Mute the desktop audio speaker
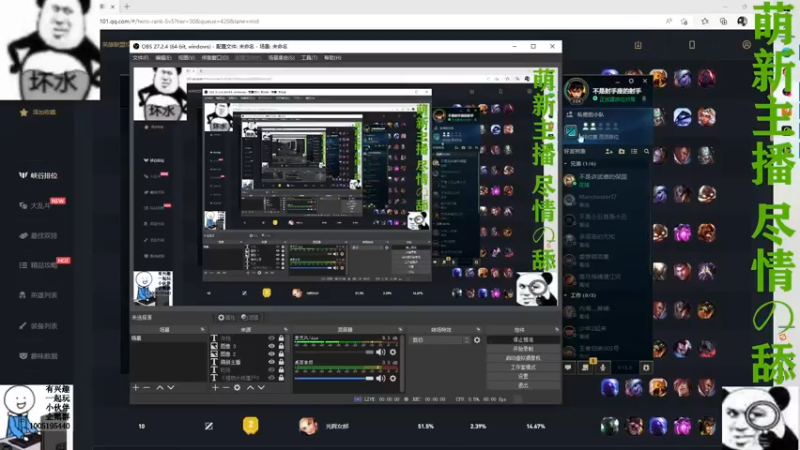The height and width of the screenshot is (450, 800). 381,378
